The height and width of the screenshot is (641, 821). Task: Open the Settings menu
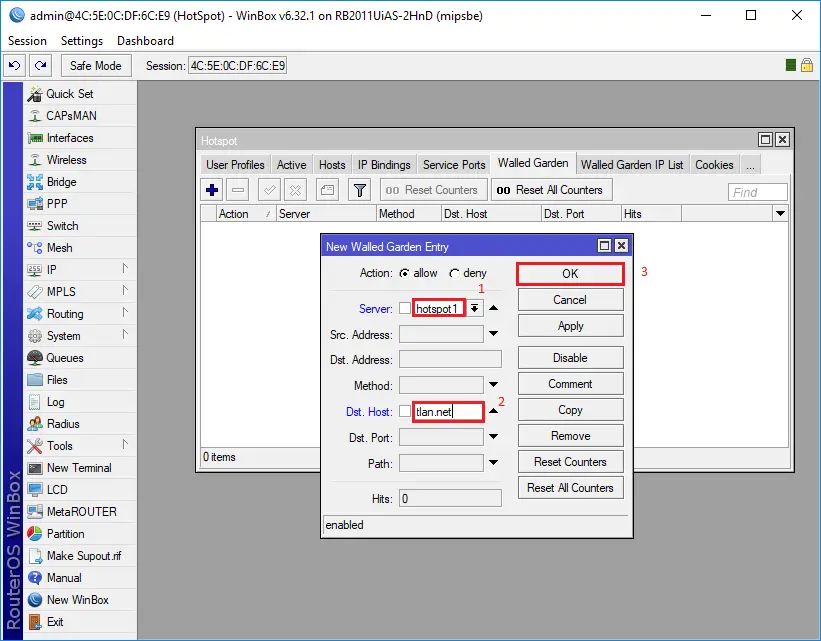[82, 41]
